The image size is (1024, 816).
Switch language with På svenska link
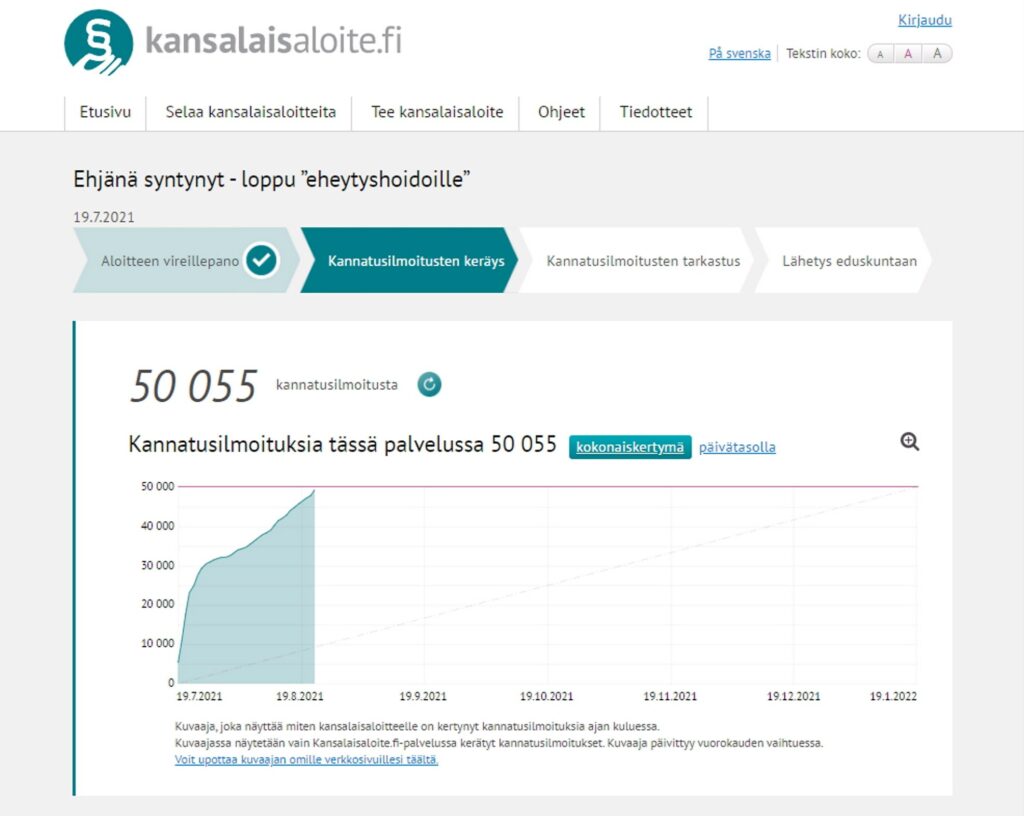tap(739, 54)
